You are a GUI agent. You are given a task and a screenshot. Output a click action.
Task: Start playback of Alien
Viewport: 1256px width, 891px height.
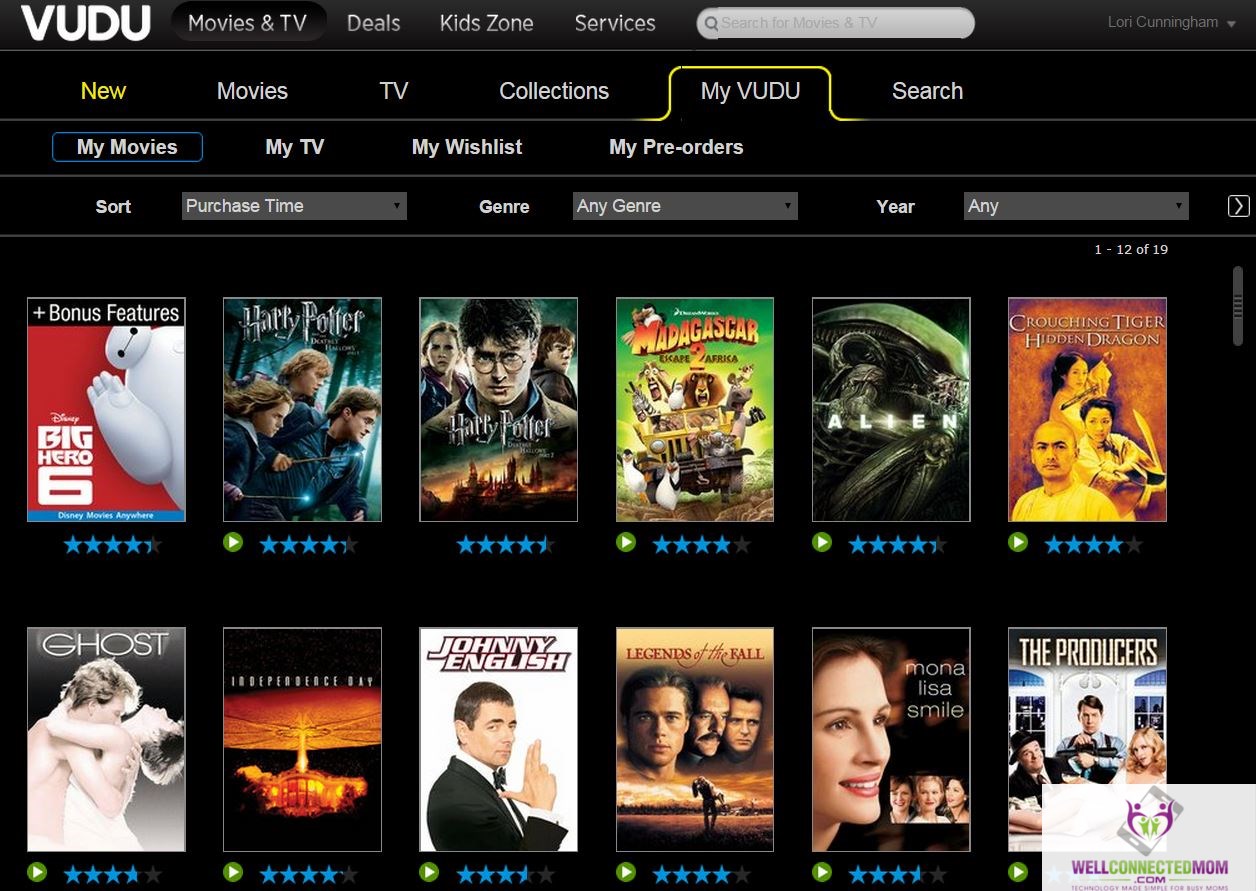tap(822, 542)
